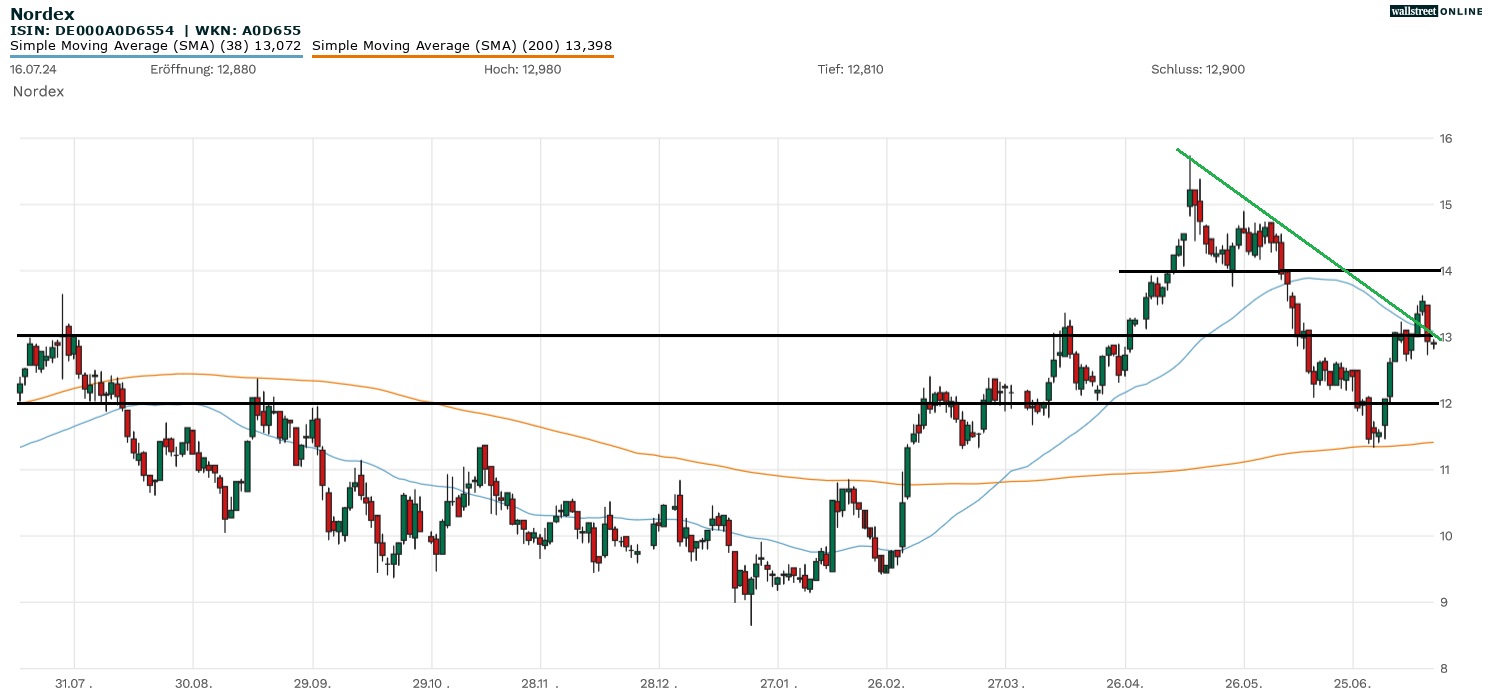Click the Tief: 12,810 value
Image resolution: width=1490 pixels, height=689 pixels.
tap(851, 70)
